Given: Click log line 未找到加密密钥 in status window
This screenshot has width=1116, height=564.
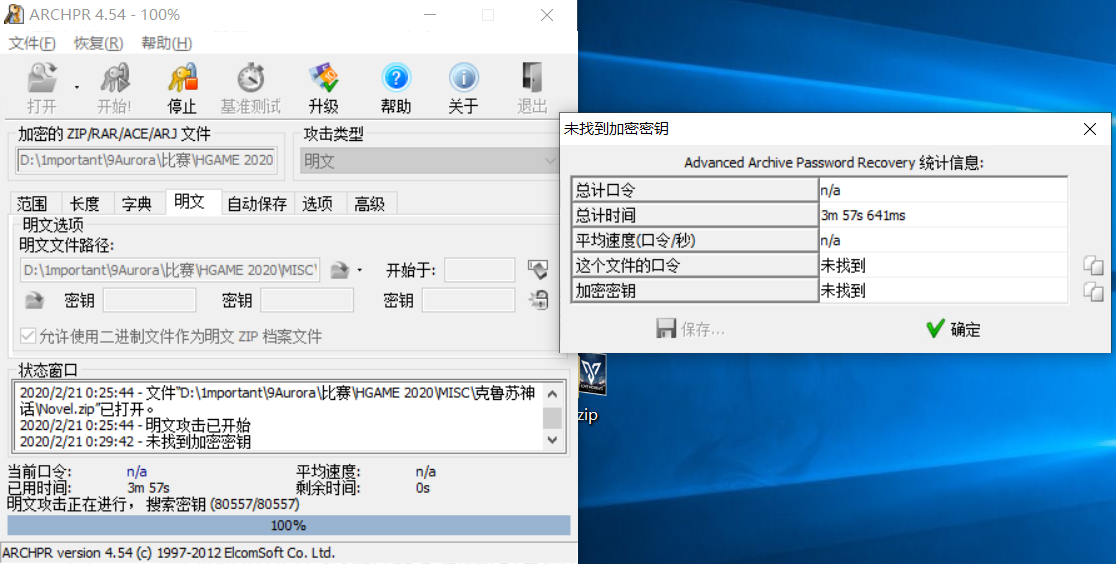Looking at the screenshot, I should pos(135,442).
